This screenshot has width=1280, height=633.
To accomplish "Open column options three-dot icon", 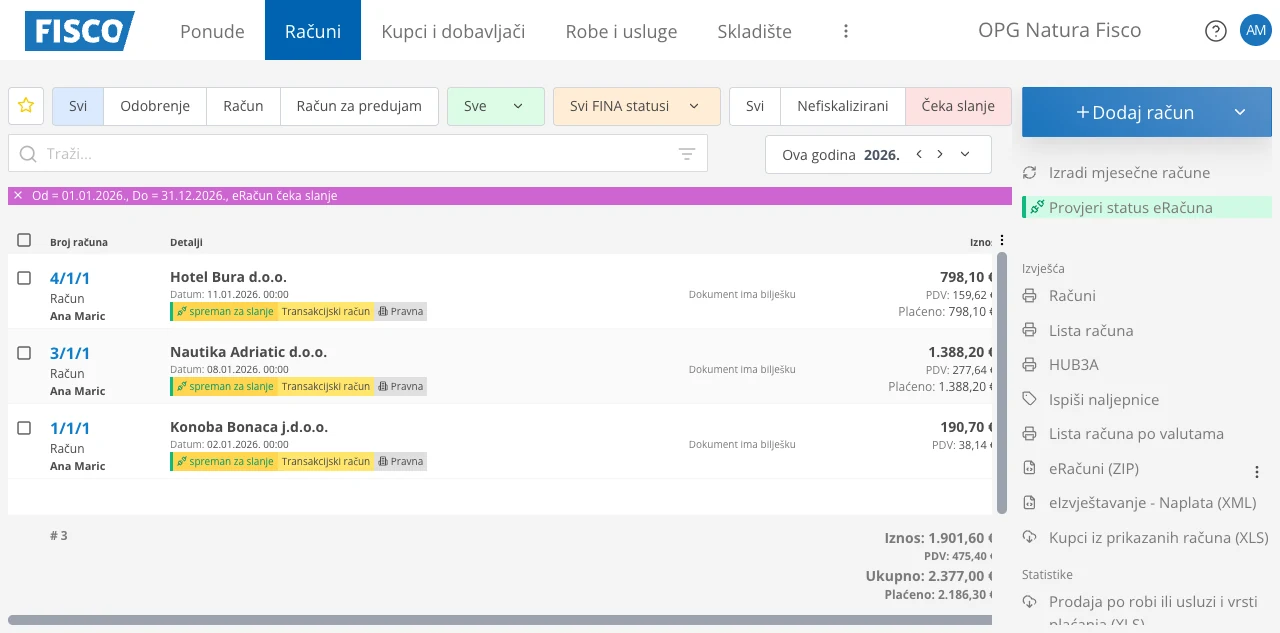I will click(x=1002, y=241).
